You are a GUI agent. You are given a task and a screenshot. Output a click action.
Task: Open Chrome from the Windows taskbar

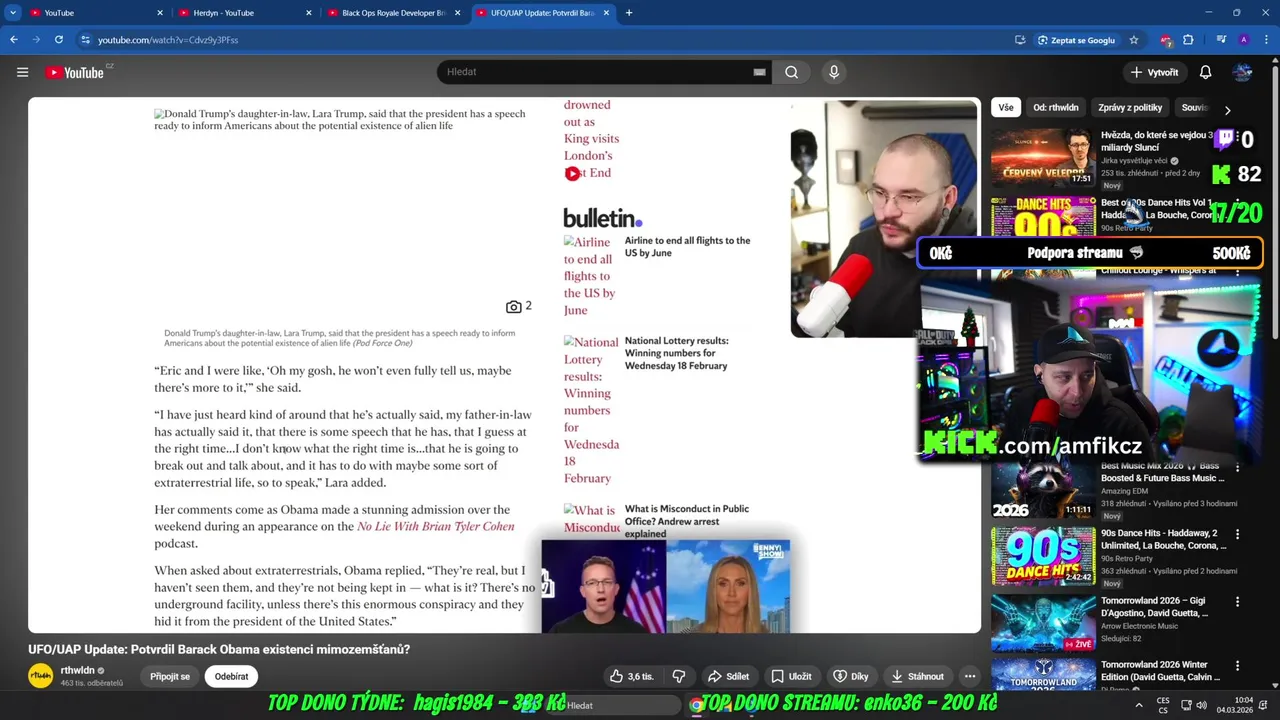click(696, 705)
